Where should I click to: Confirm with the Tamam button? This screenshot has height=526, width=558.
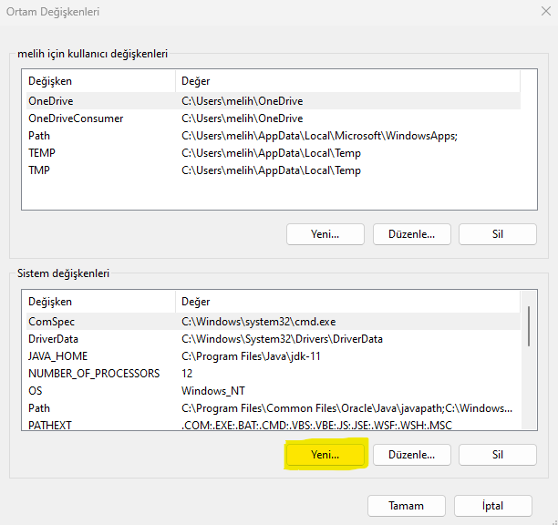(x=406, y=506)
